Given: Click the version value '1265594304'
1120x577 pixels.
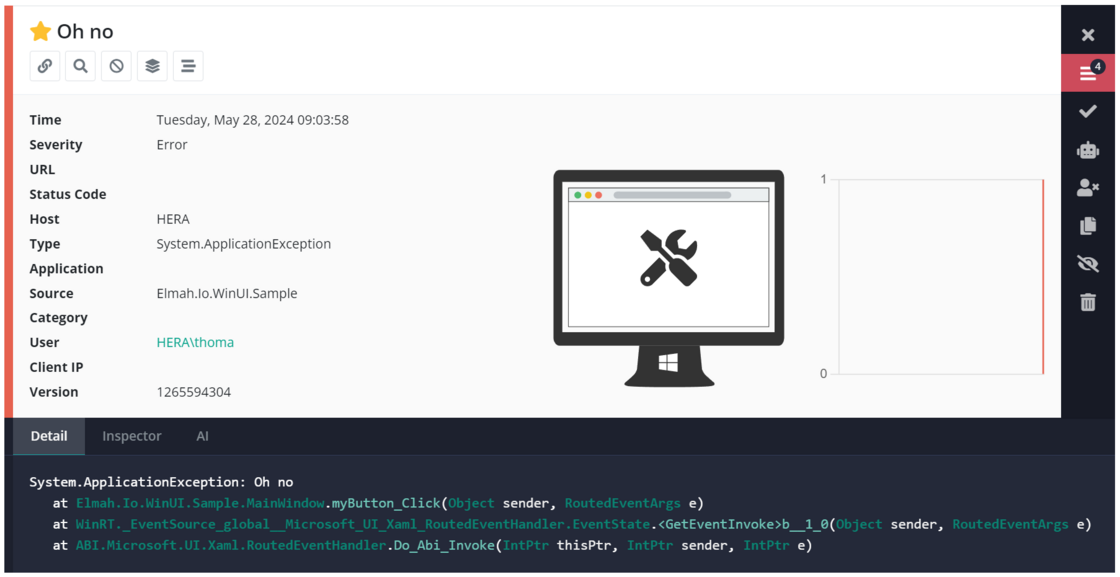Looking at the screenshot, I should click(x=194, y=392).
